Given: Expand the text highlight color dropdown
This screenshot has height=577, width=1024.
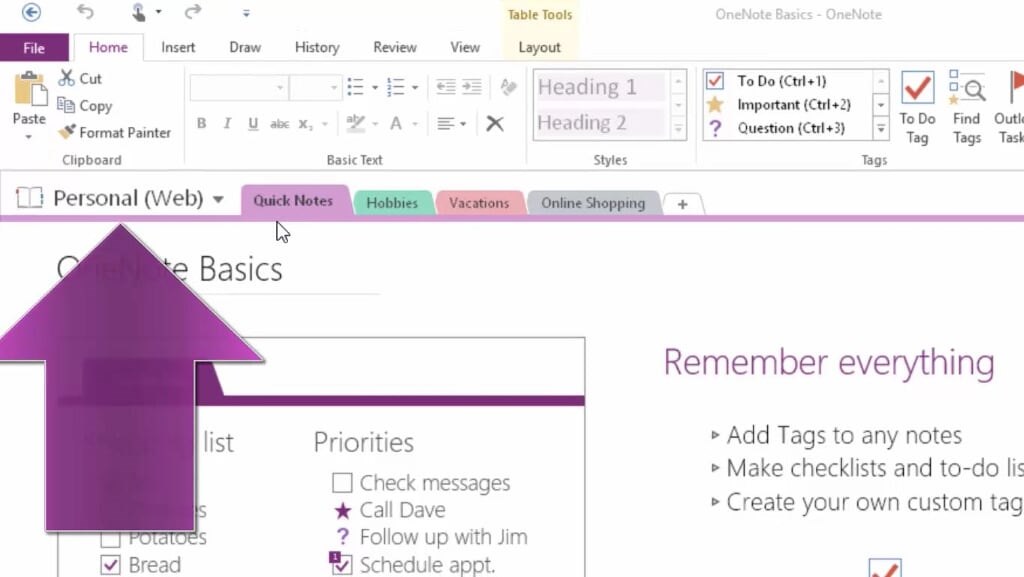Looking at the screenshot, I should pyautogui.click(x=375, y=124).
